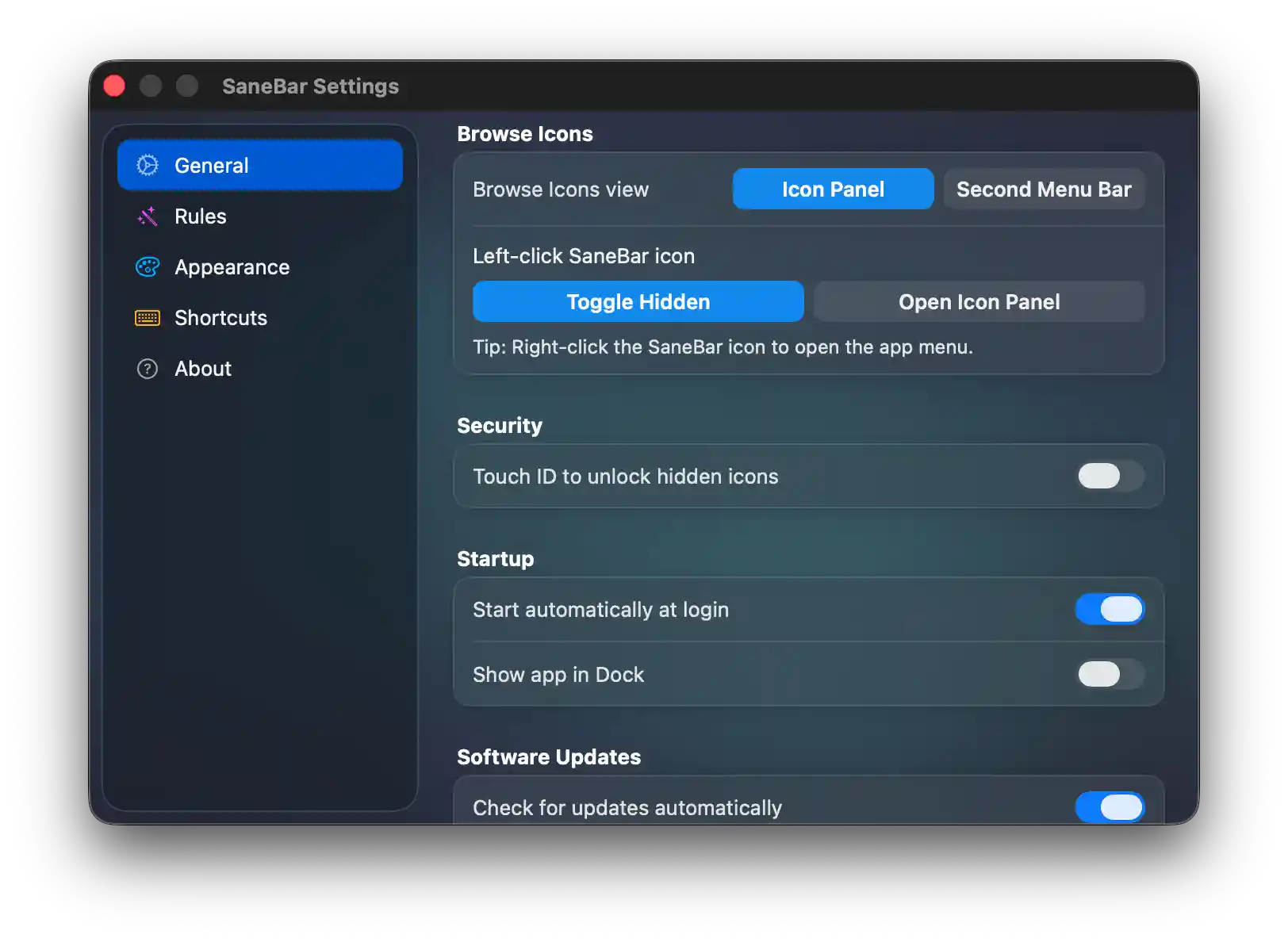Click the Appearance palette icon
The image size is (1288, 942).
[x=148, y=267]
